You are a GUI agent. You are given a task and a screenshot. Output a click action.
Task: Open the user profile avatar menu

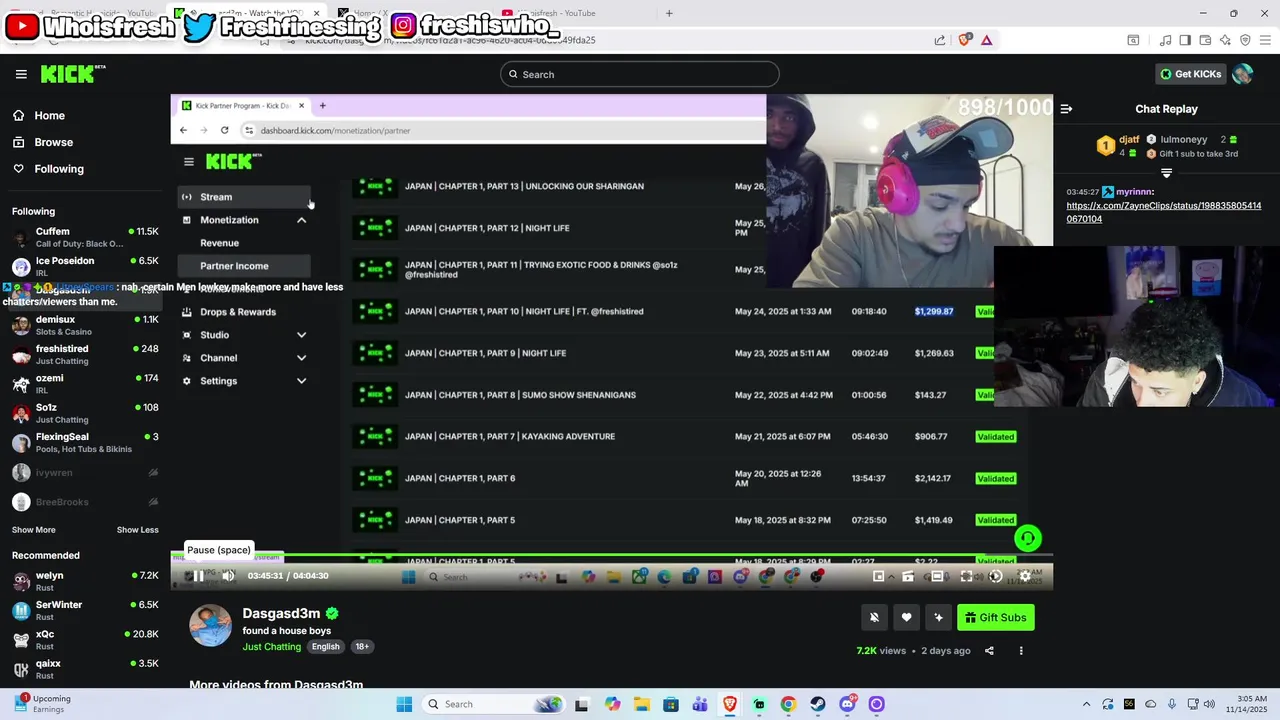tap(1243, 74)
